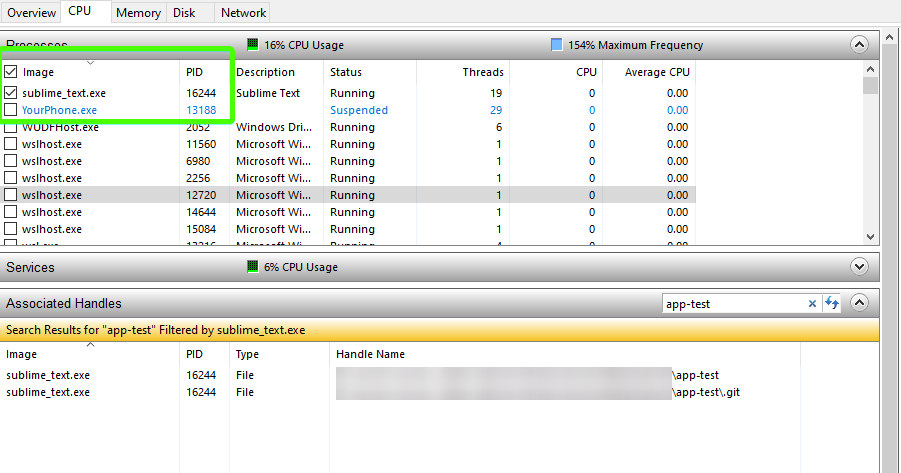Open the Network tab

[243, 13]
